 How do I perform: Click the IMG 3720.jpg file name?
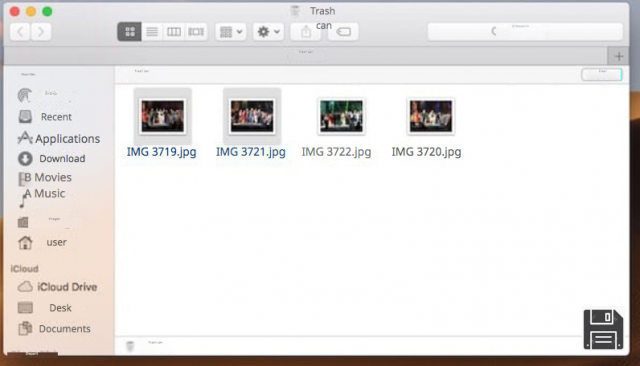pos(427,152)
